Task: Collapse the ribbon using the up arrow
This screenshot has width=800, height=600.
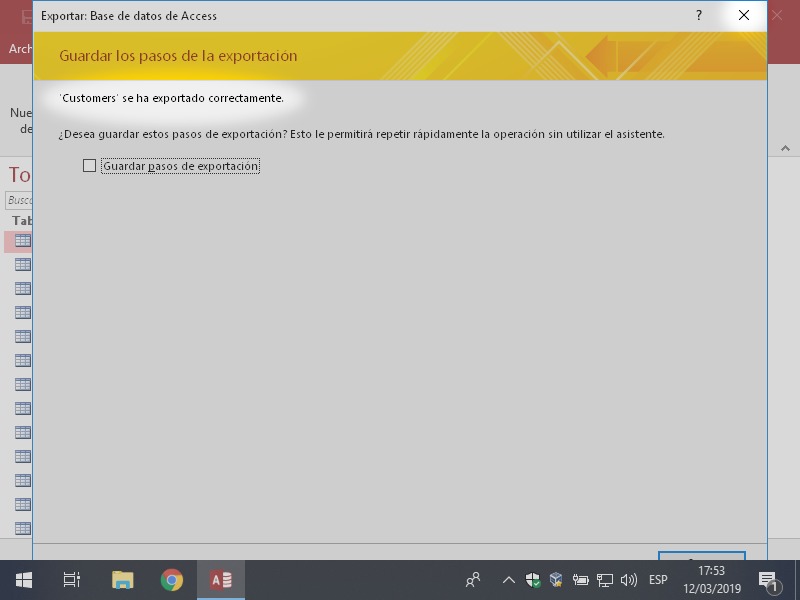Action: (x=785, y=148)
